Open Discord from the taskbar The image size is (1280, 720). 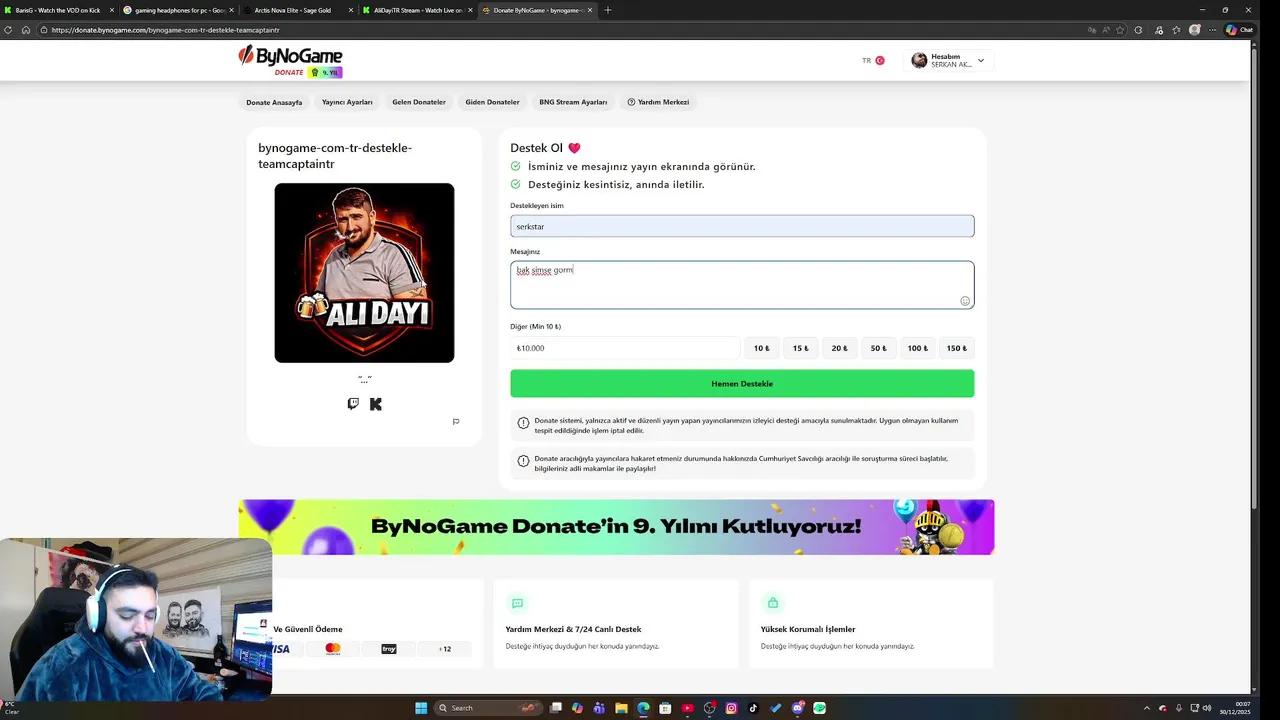click(797, 708)
